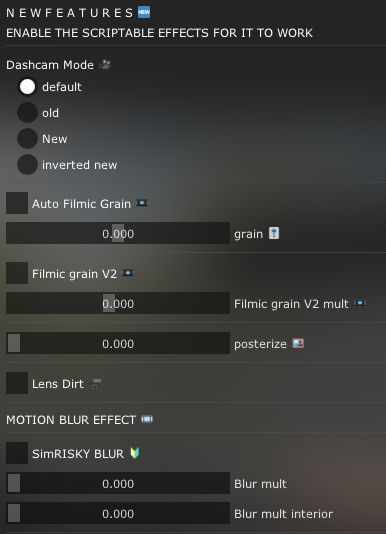Select the default dashcam mode radio
The height and width of the screenshot is (534, 386).
(x=27, y=87)
